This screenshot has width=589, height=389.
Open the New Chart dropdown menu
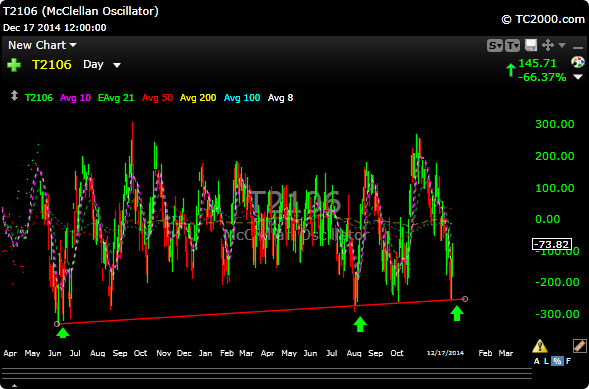(x=42, y=45)
